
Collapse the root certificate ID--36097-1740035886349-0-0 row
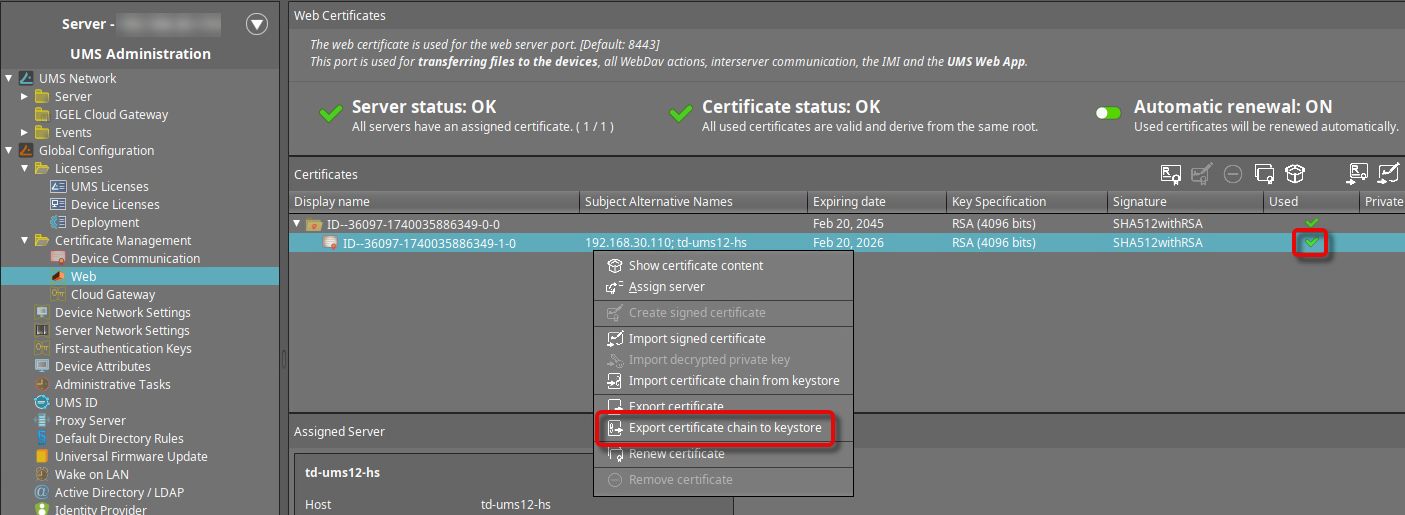pyautogui.click(x=297, y=223)
